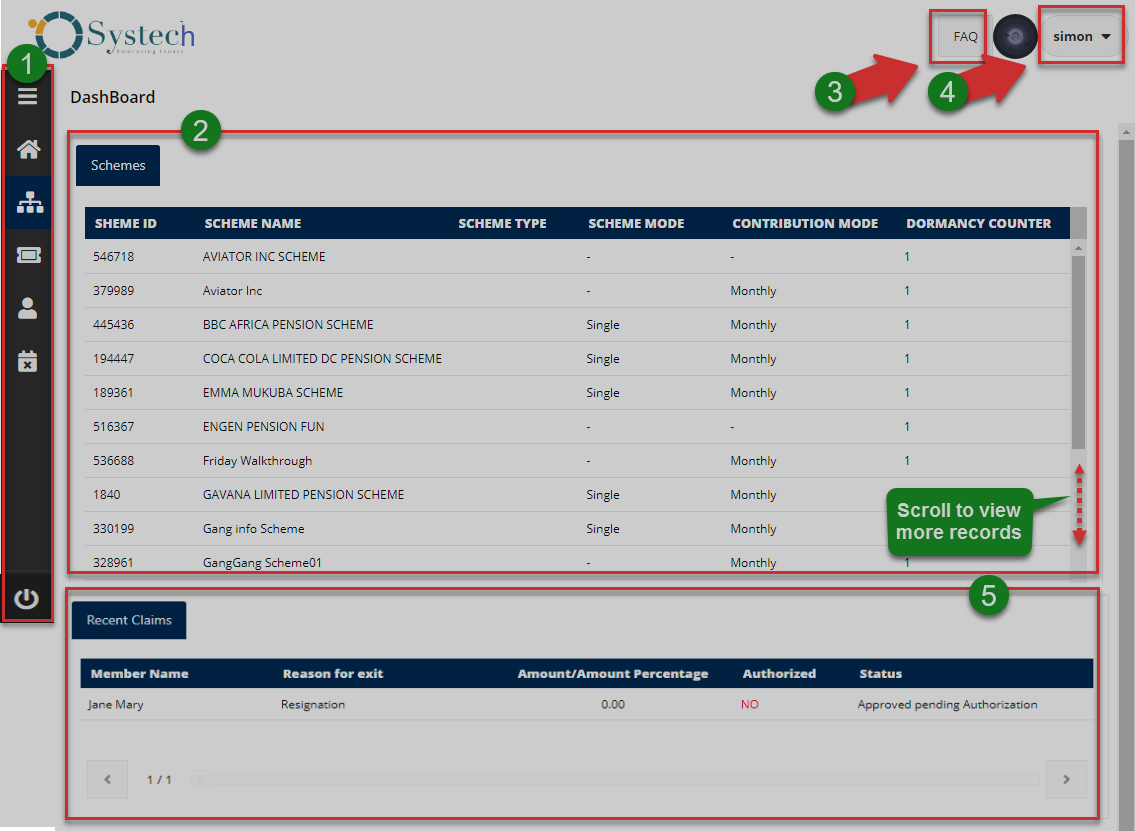Go to next page of recent claims
This screenshot has height=831, width=1135.
(x=1066, y=779)
